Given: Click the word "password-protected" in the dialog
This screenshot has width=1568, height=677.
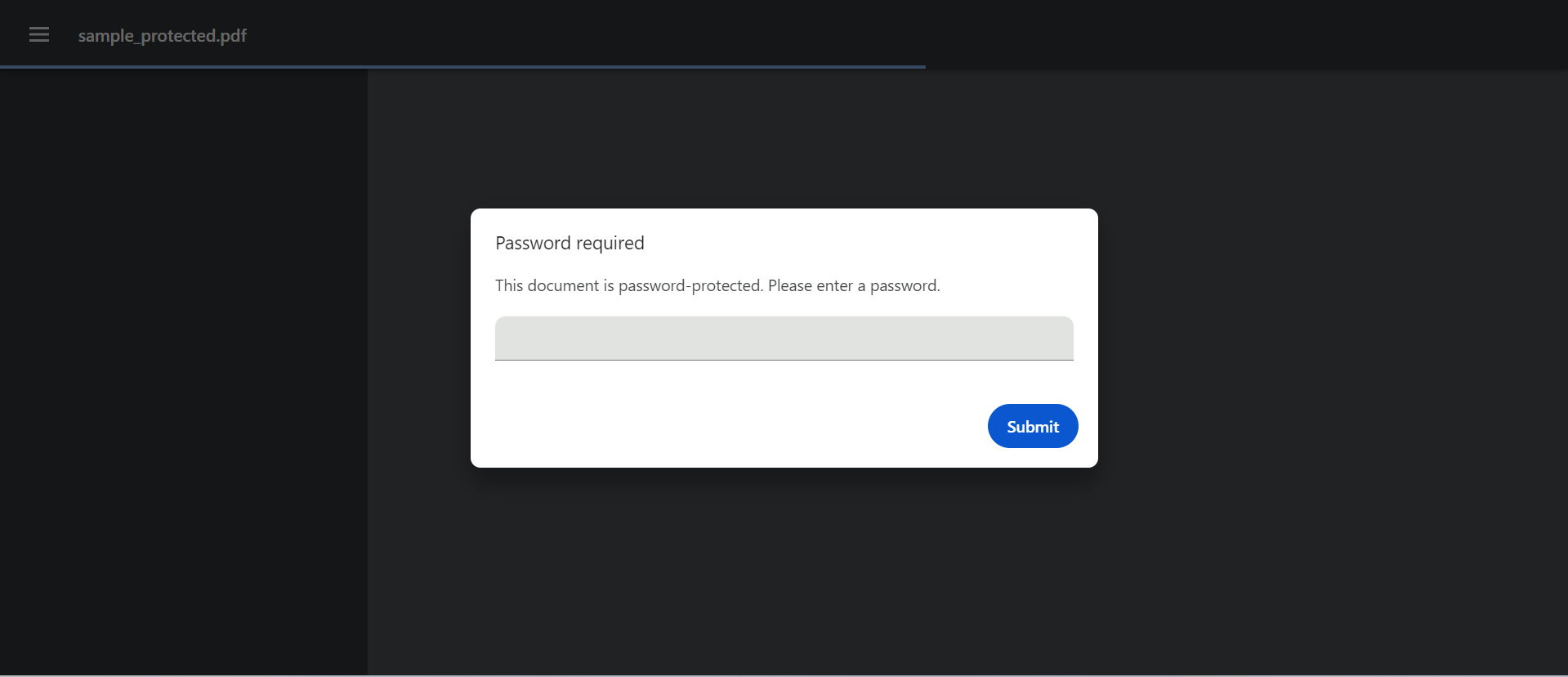Looking at the screenshot, I should point(690,285).
